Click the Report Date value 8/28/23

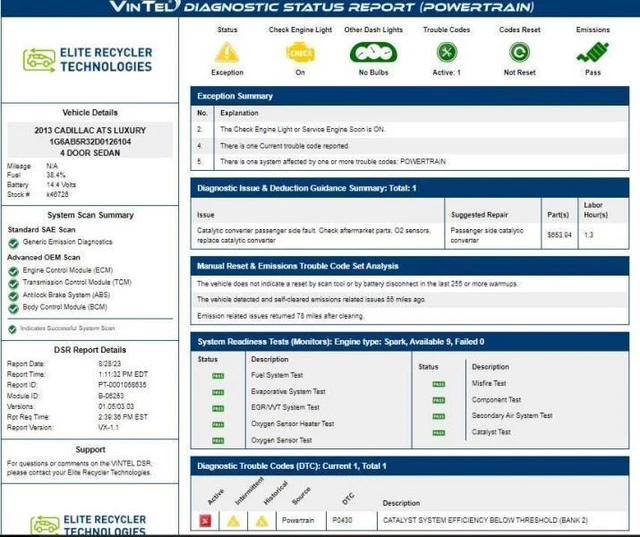(x=109, y=364)
